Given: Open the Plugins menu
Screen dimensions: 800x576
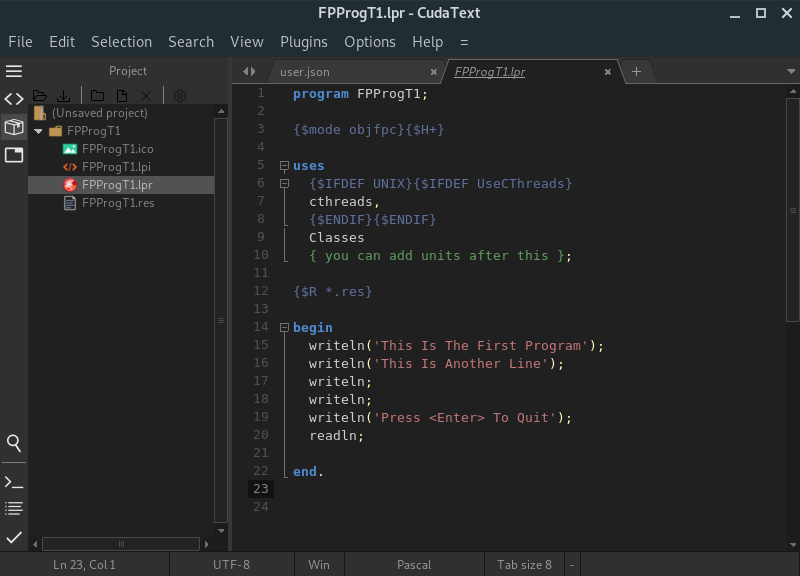Looking at the screenshot, I should click(303, 42).
